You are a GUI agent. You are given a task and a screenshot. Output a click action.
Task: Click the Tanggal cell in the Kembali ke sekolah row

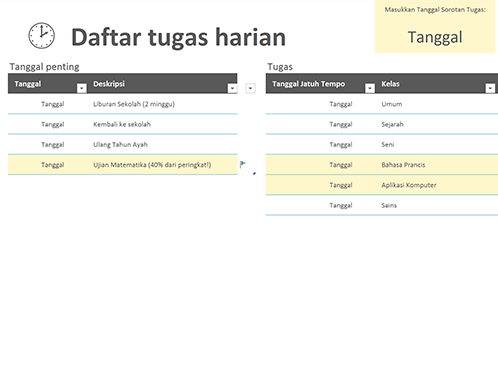pos(53,124)
